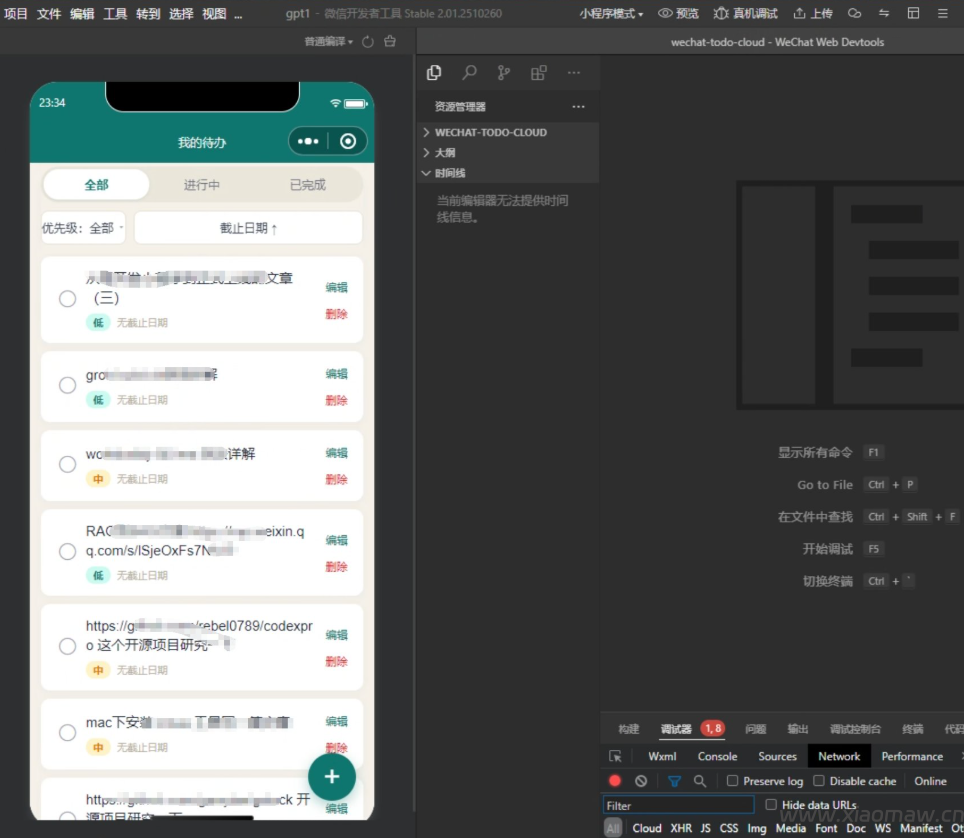
Task: Open the 转到 menu
Action: (148, 14)
